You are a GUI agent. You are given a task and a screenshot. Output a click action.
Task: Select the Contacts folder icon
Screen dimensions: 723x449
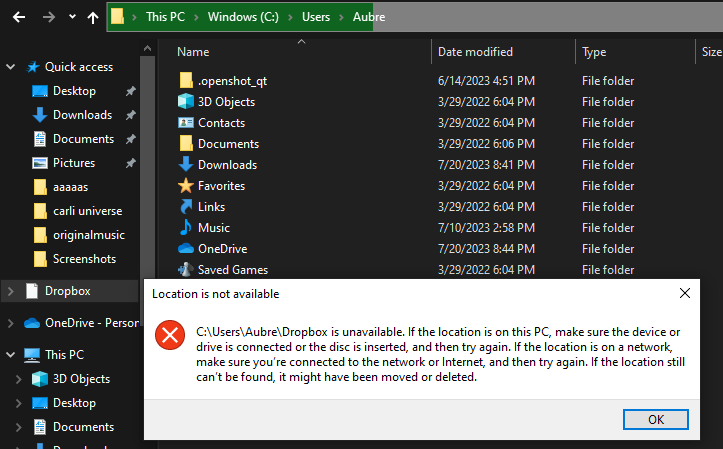(185, 123)
